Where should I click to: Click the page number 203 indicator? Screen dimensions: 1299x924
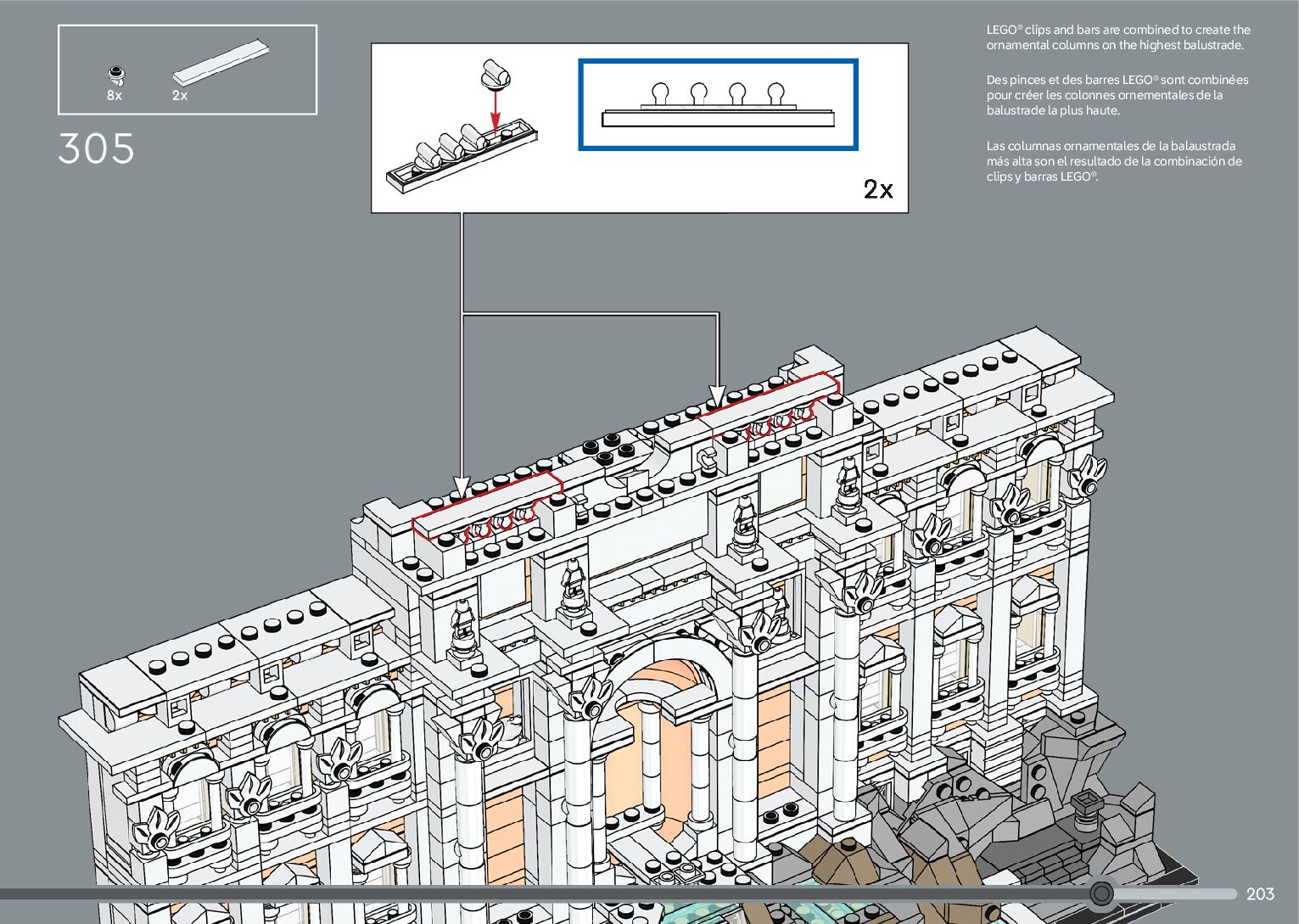(1260, 893)
